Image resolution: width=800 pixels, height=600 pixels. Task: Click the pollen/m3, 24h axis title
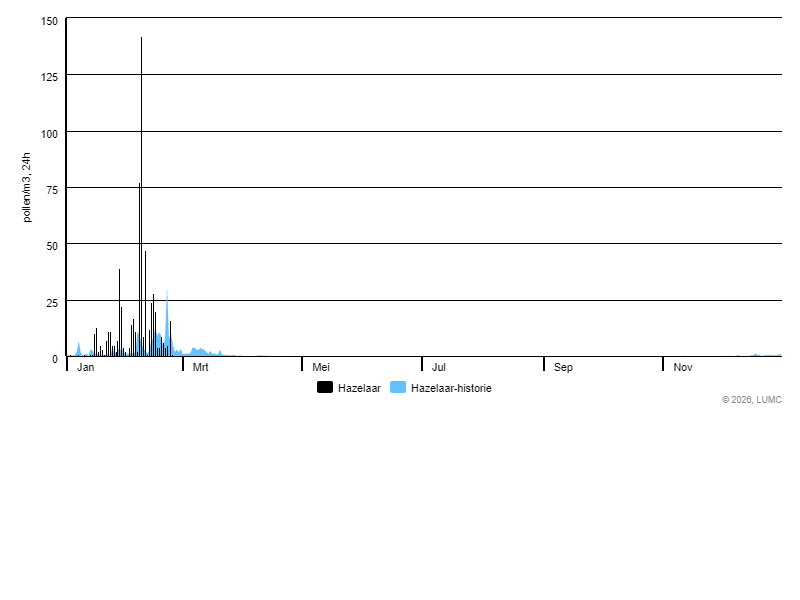pos(28,187)
